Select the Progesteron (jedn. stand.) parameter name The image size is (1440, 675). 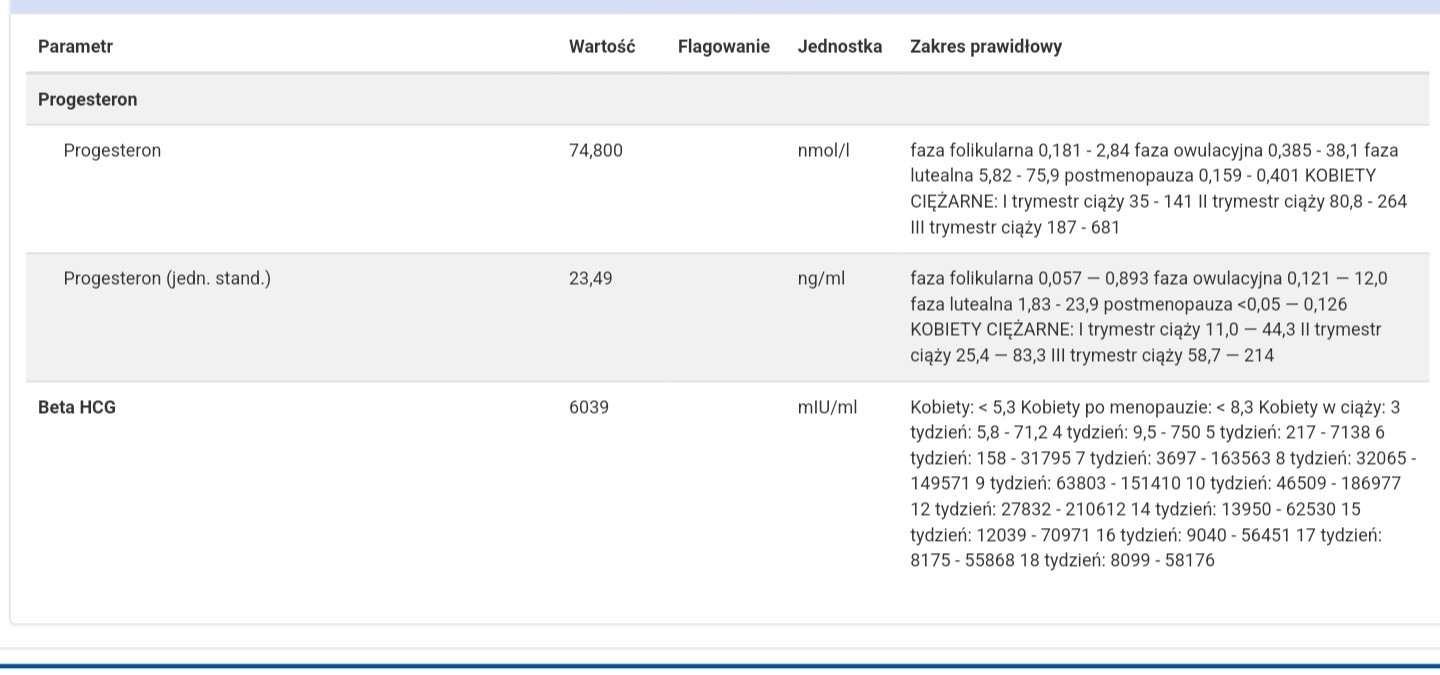point(167,279)
